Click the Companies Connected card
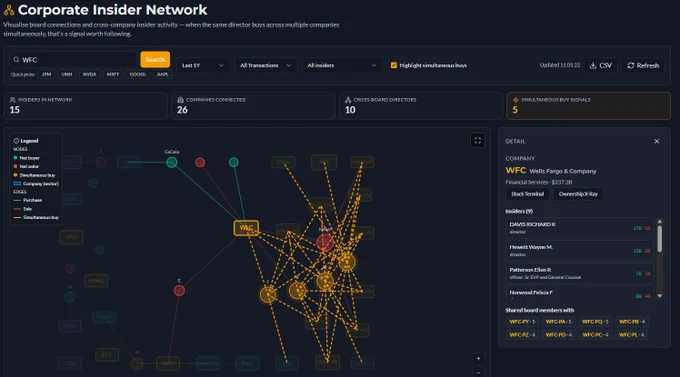 pyautogui.click(x=253, y=105)
